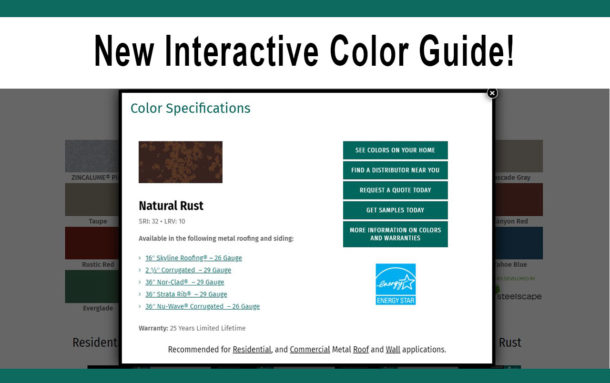This screenshot has height=383, width=610.
Task: Click Request A Quote Today button
Action: (395, 190)
